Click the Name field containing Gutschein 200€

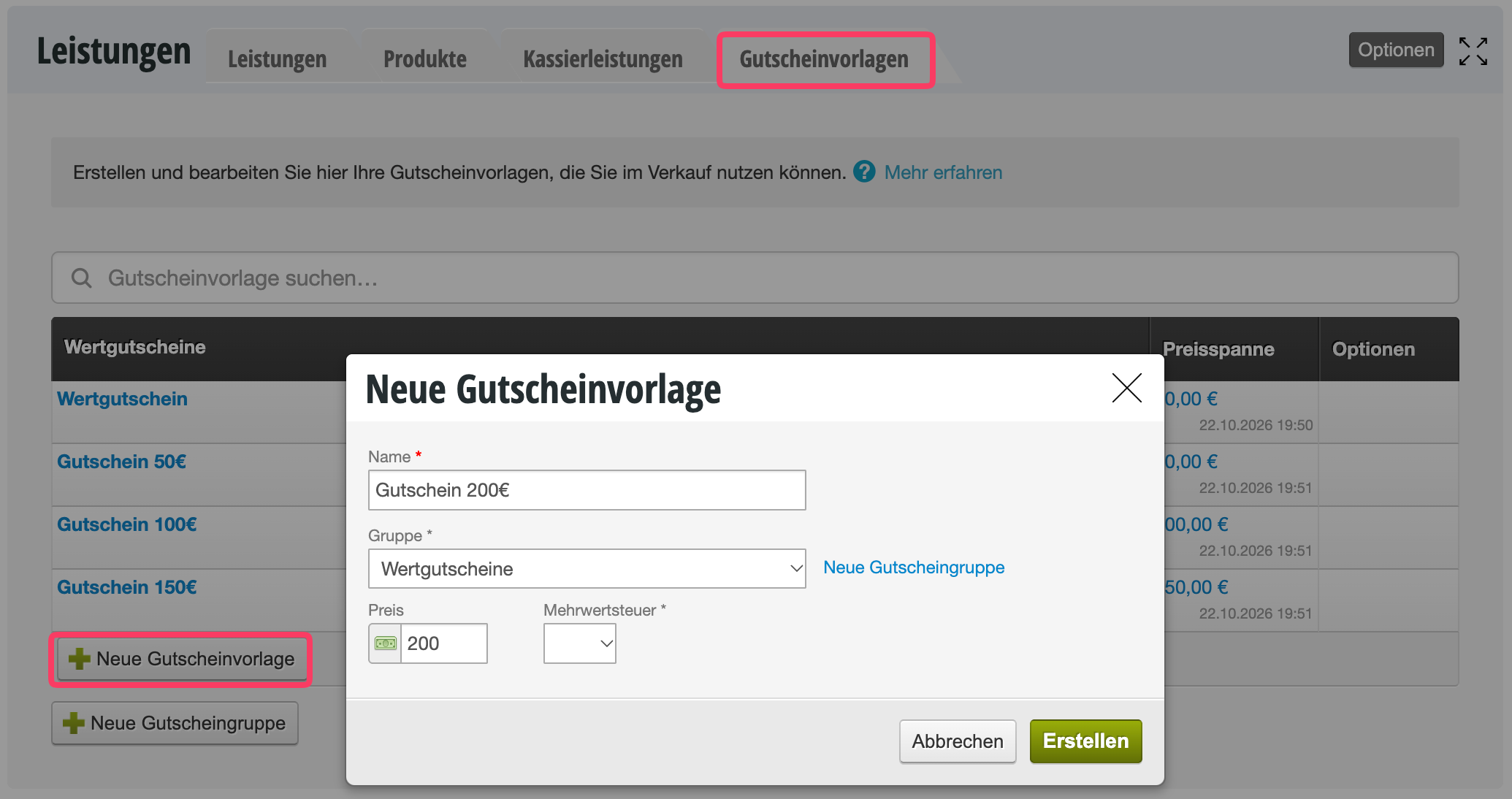tap(587, 490)
